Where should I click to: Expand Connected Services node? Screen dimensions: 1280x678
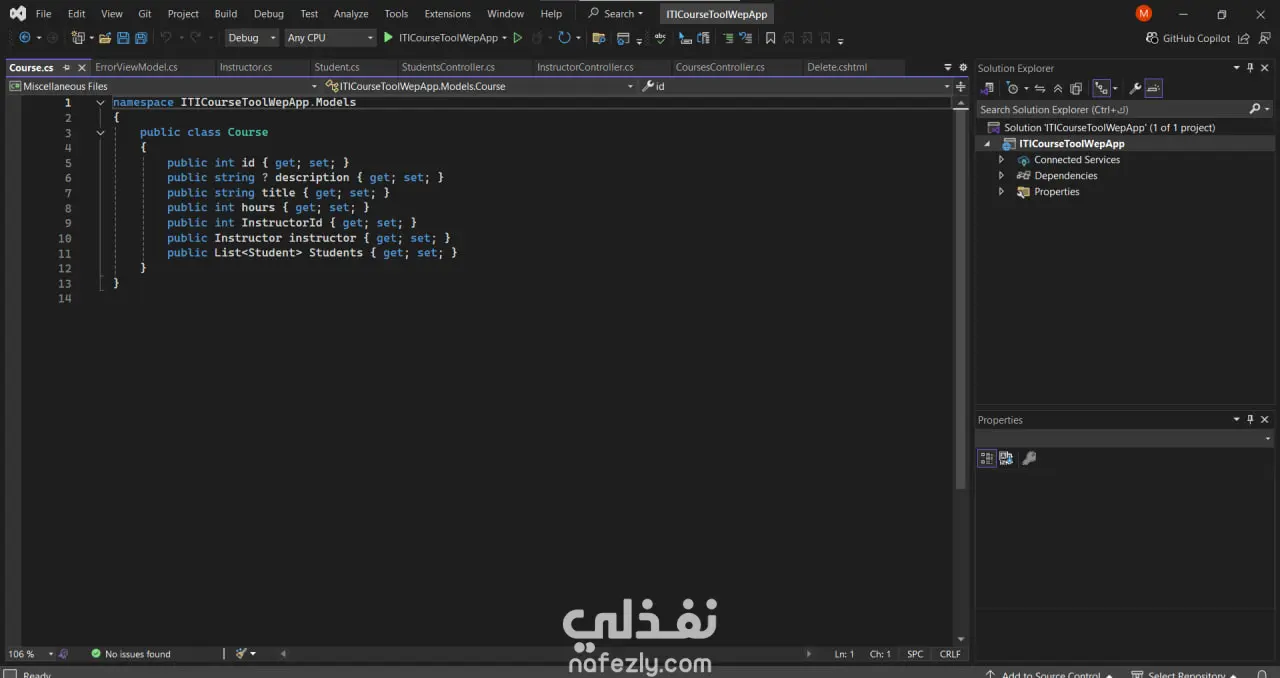click(x=1001, y=160)
